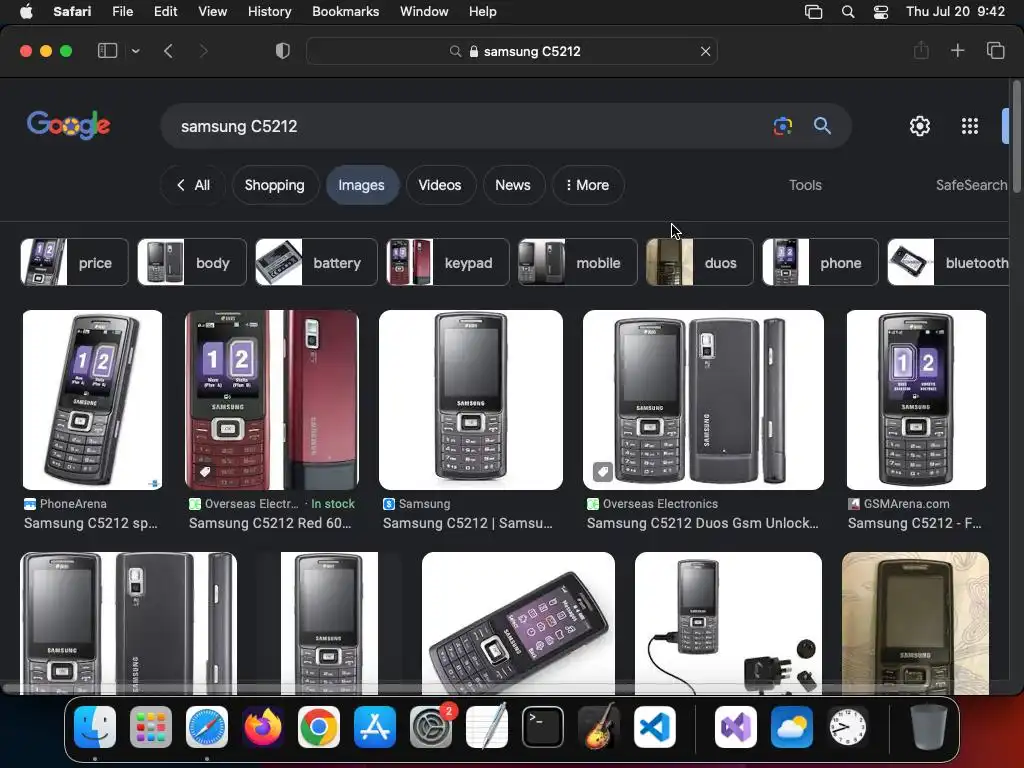Screen dimensions: 1024x768
Task: Click the Google logo
Action: click(x=69, y=125)
